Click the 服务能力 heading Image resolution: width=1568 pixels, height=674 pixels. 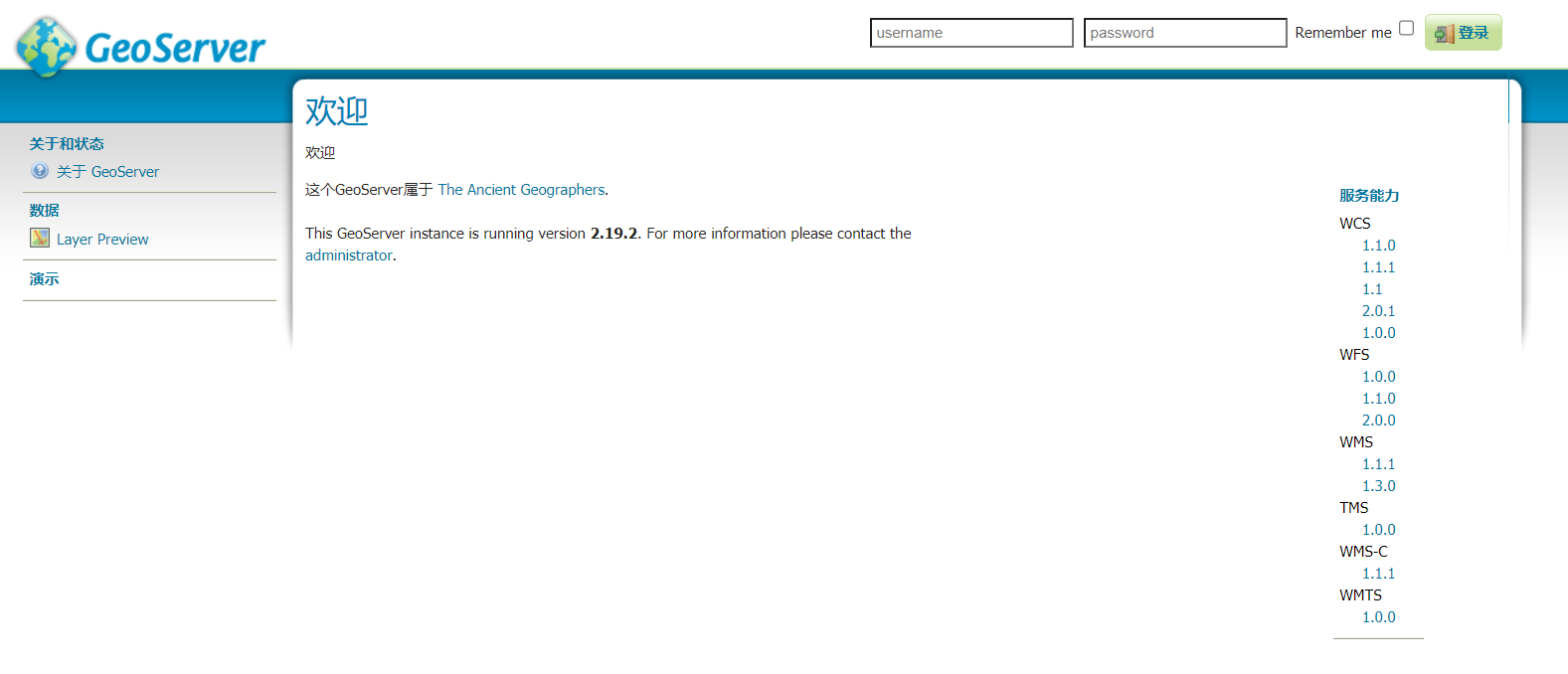(1369, 196)
